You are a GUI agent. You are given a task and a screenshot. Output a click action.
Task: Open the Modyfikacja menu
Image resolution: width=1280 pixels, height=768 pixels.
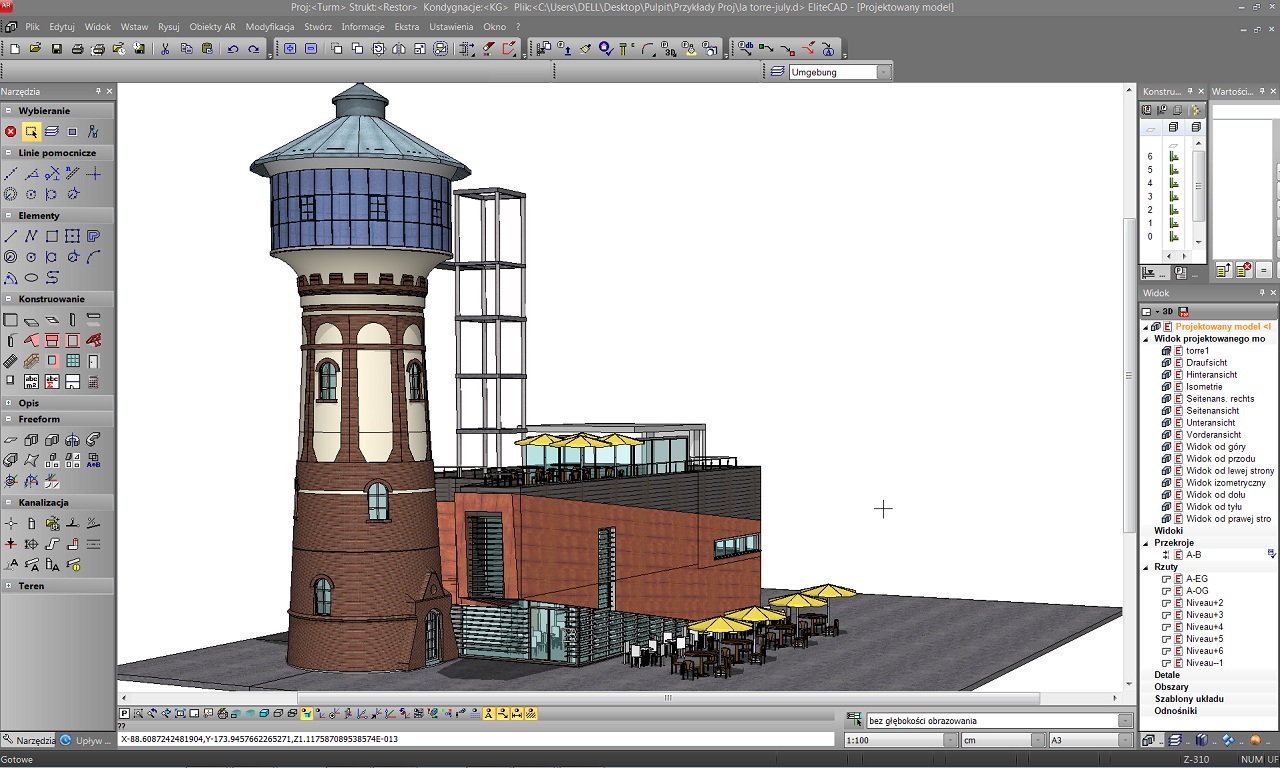(x=270, y=27)
